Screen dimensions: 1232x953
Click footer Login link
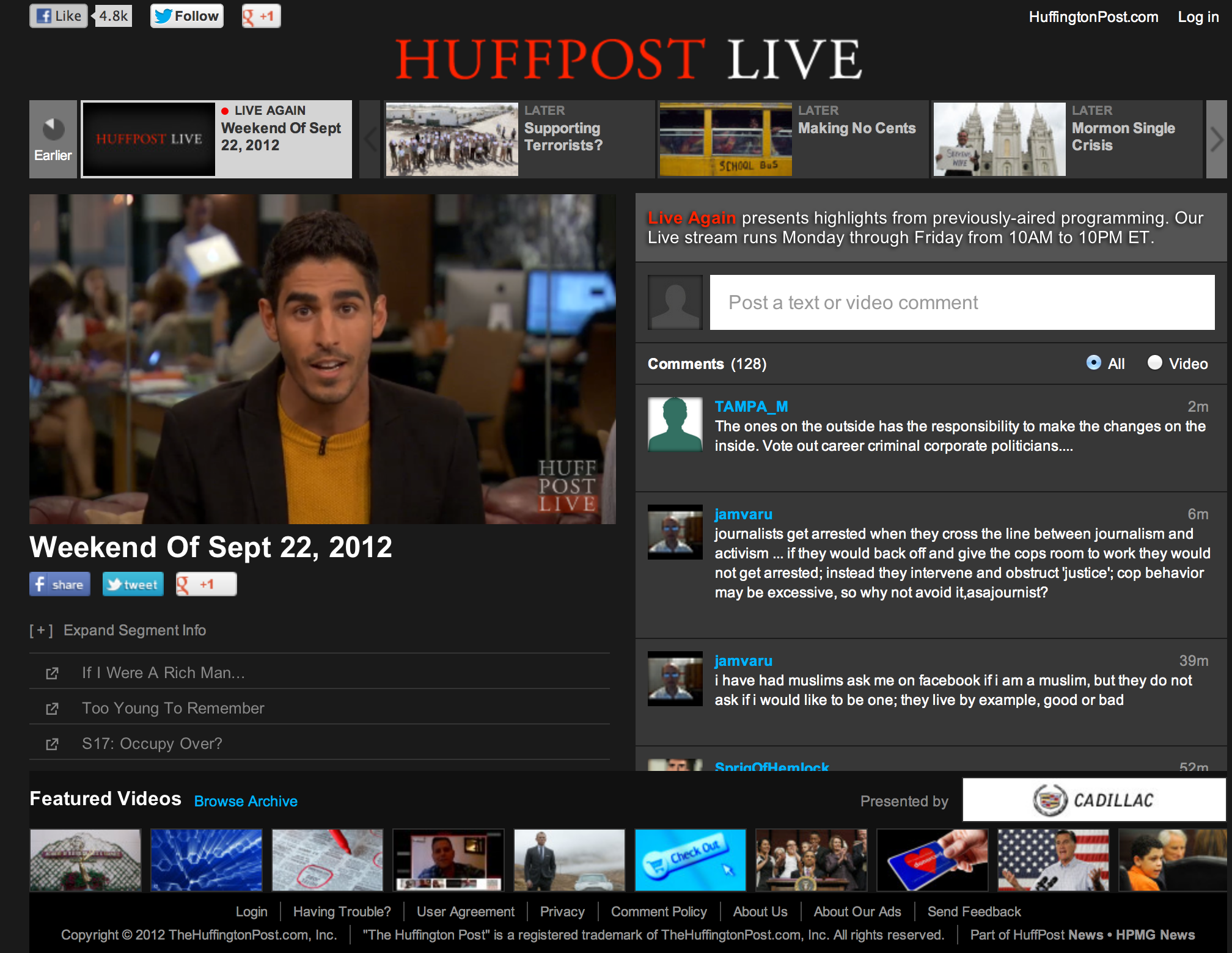(x=251, y=911)
